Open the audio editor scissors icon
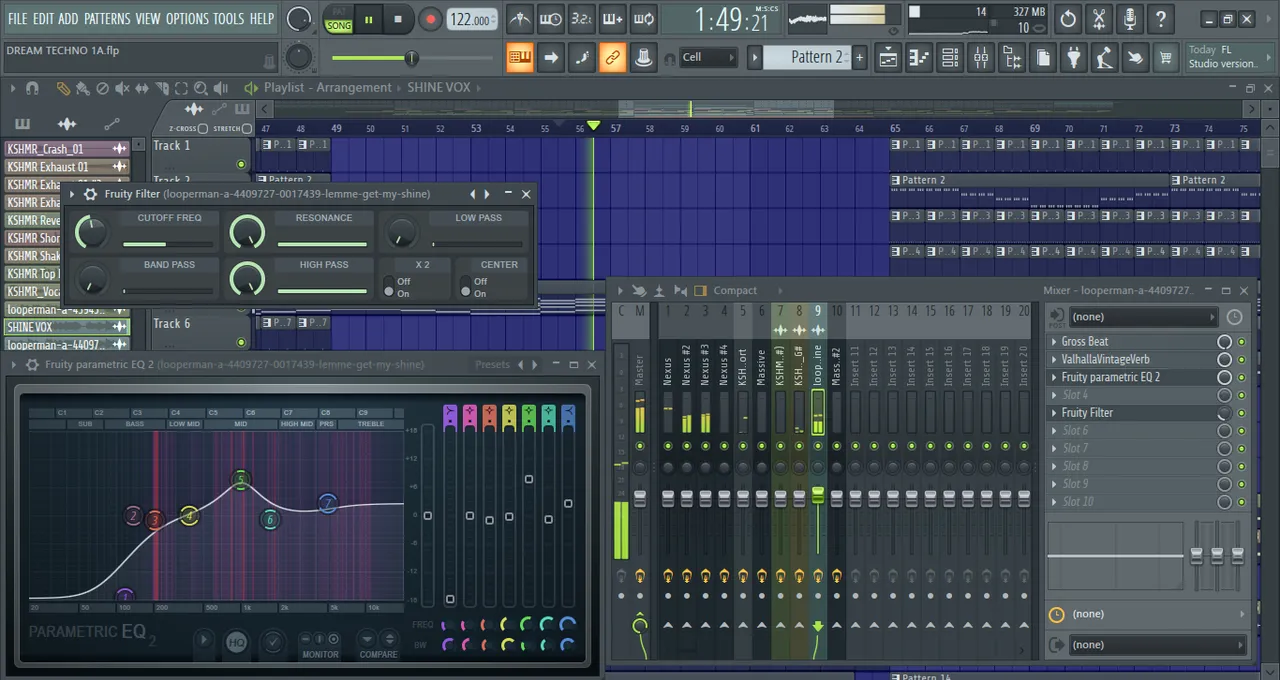This screenshot has width=1280, height=680. click(1099, 19)
